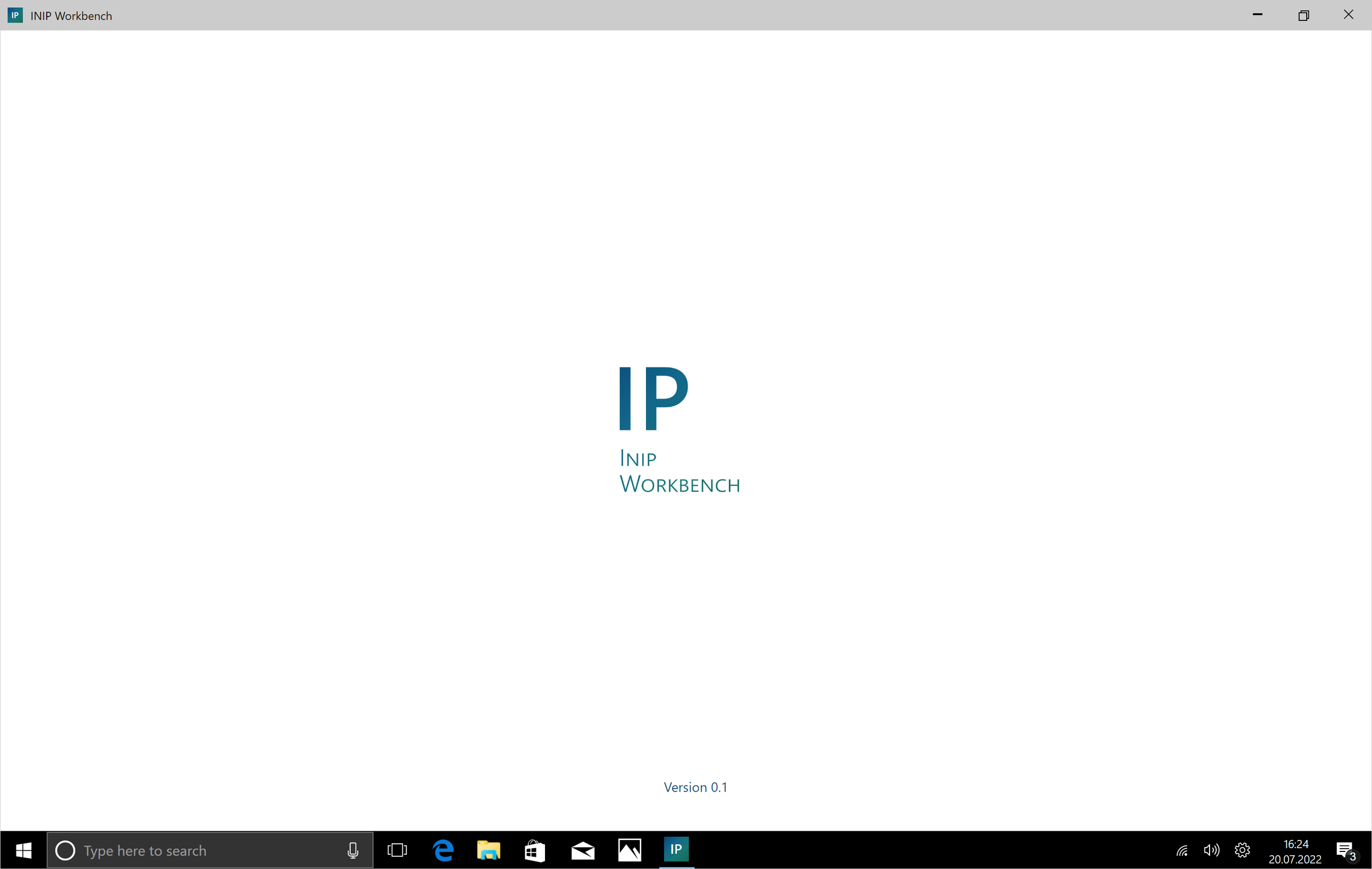Click the Cortana circle icon

click(65, 850)
